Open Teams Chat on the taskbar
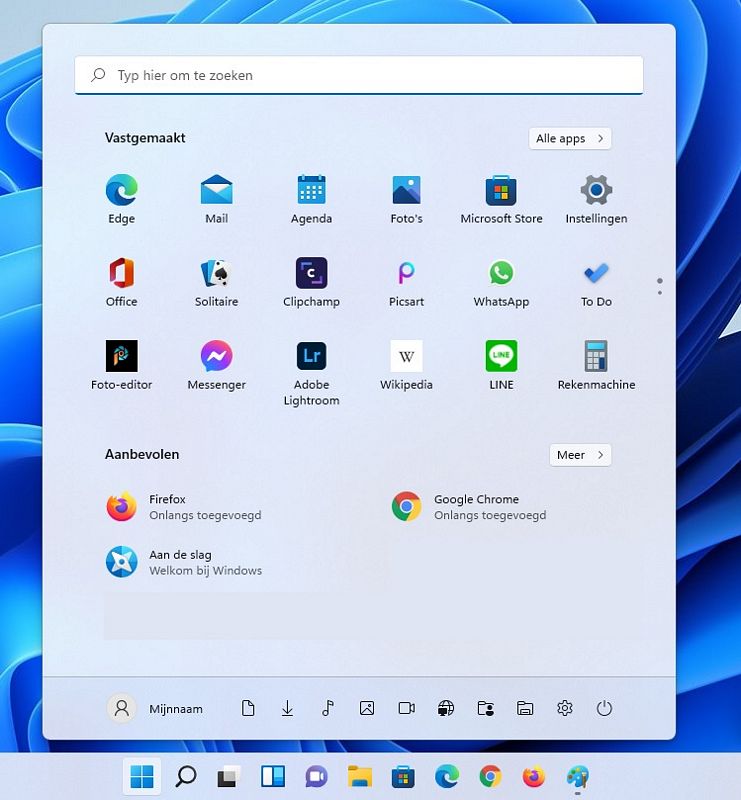This screenshot has width=741, height=800. pos(316,777)
